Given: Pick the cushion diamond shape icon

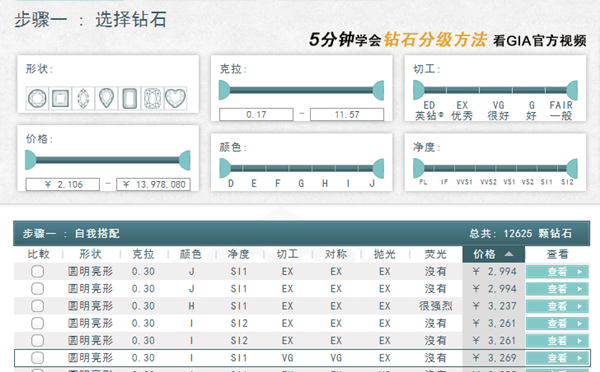Looking at the screenshot, I should pos(152,98).
